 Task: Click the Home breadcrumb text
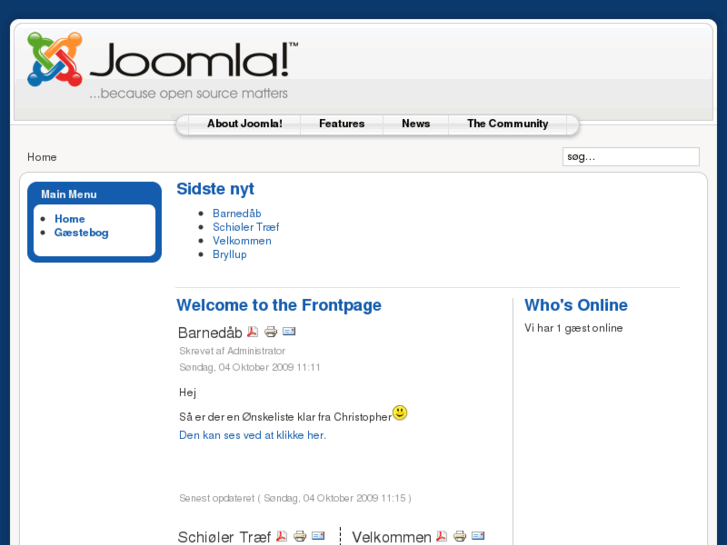click(42, 157)
